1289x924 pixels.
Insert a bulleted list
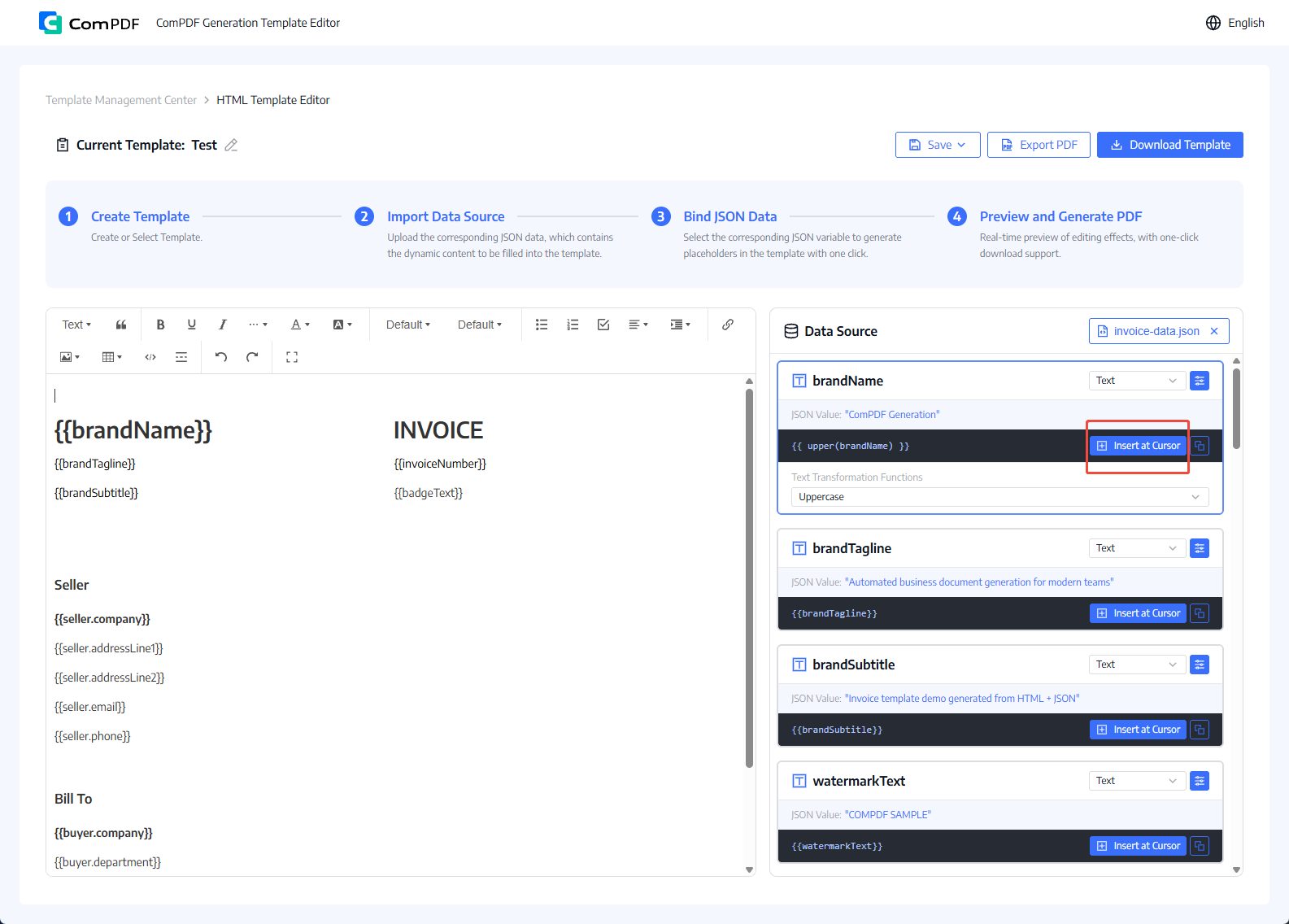pyautogui.click(x=542, y=325)
